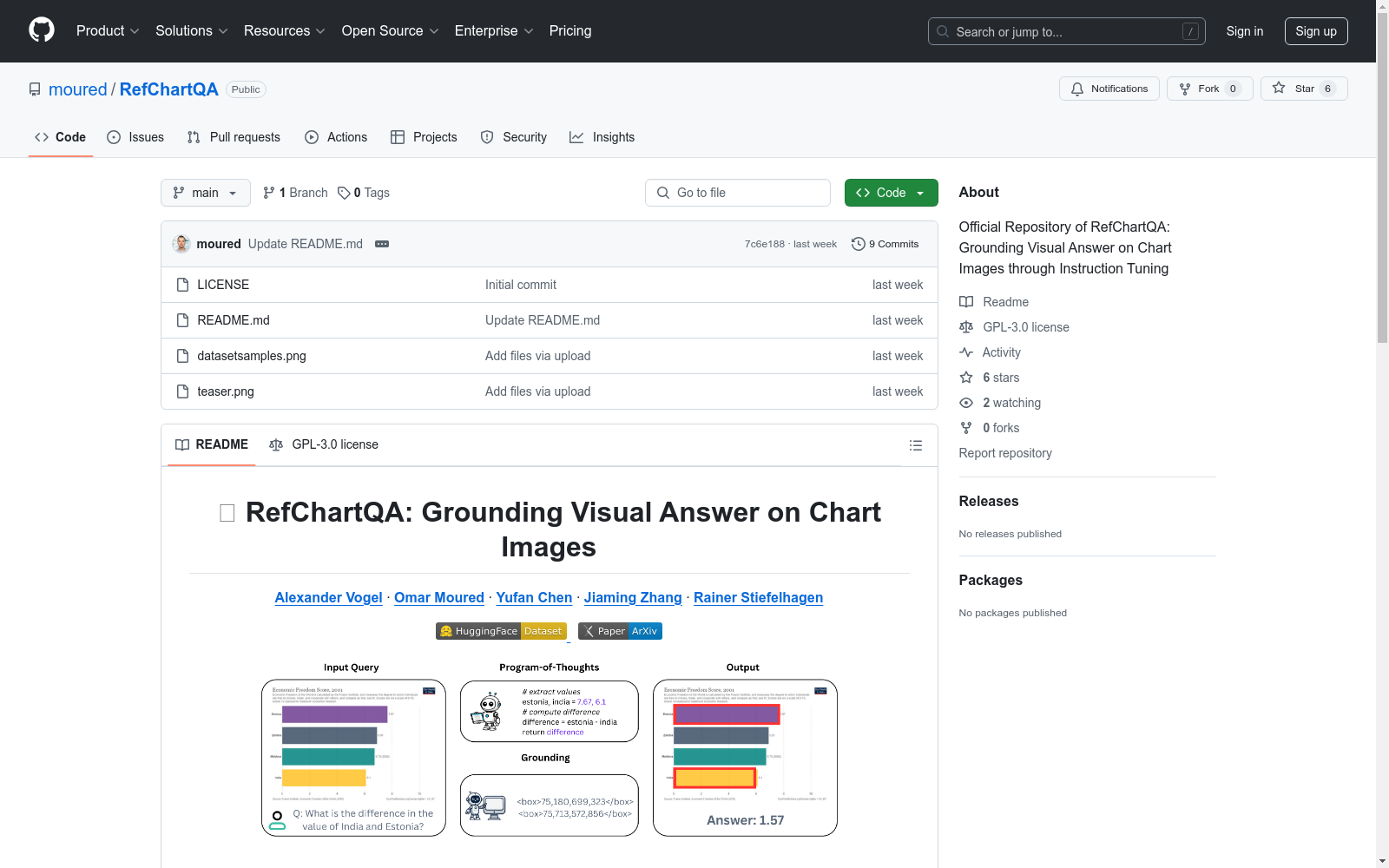The image size is (1389, 868).
Task: Select the README tab in file viewer
Action: 212,444
